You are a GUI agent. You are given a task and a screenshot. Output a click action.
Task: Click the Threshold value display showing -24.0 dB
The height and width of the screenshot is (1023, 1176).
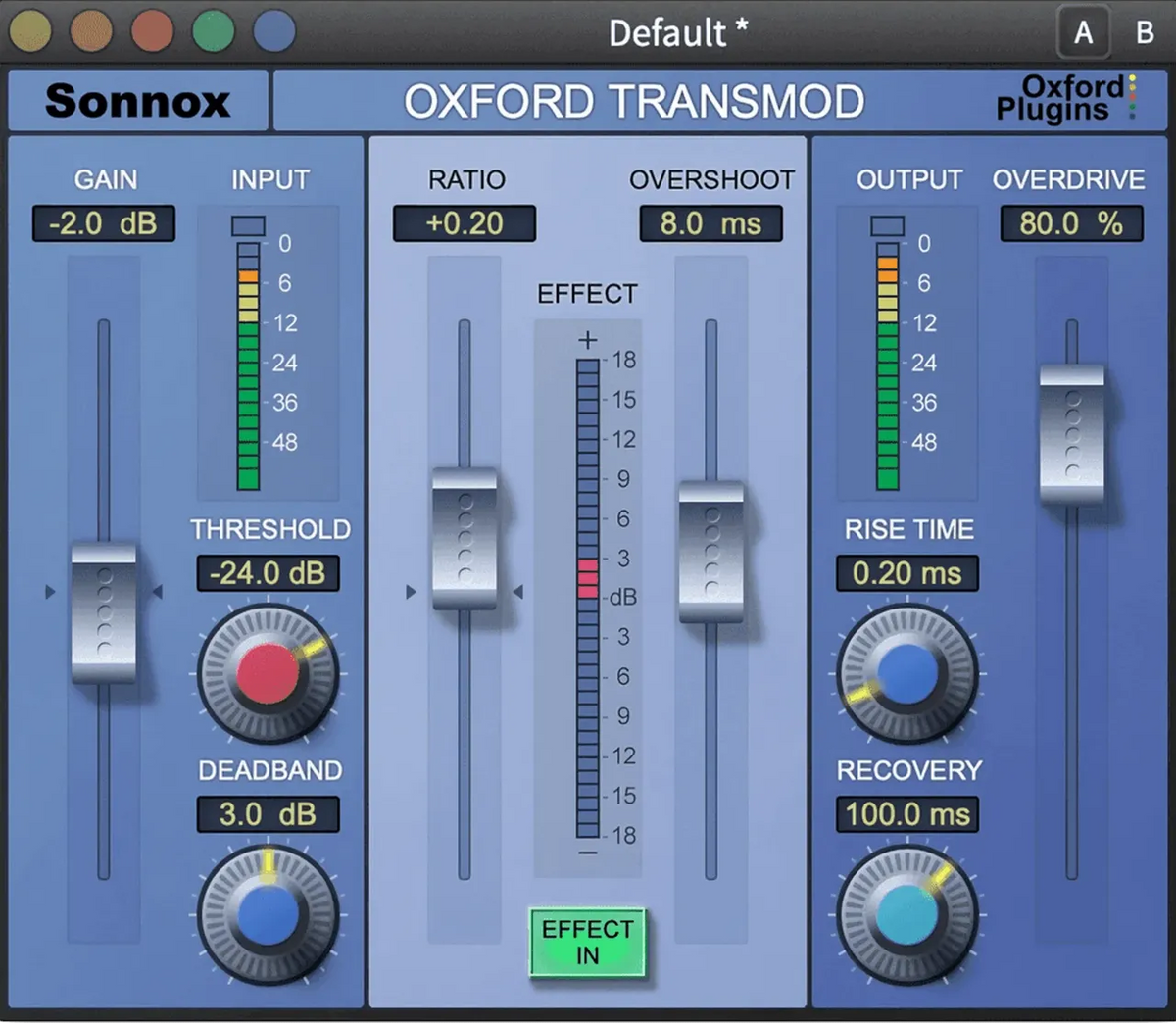click(x=269, y=574)
